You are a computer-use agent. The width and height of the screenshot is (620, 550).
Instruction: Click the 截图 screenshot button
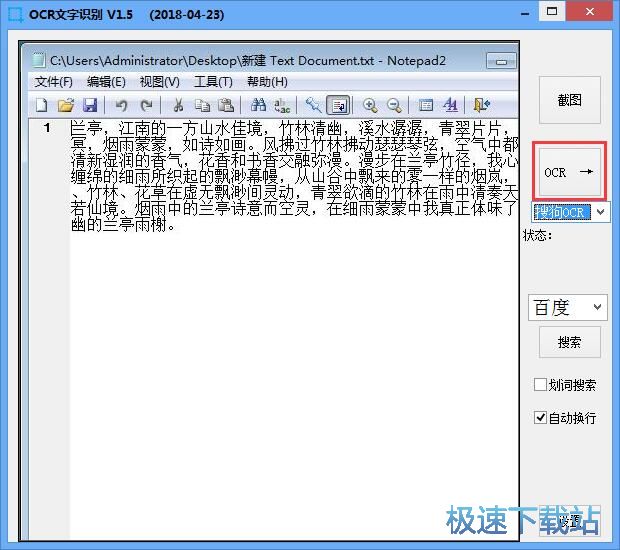point(570,100)
